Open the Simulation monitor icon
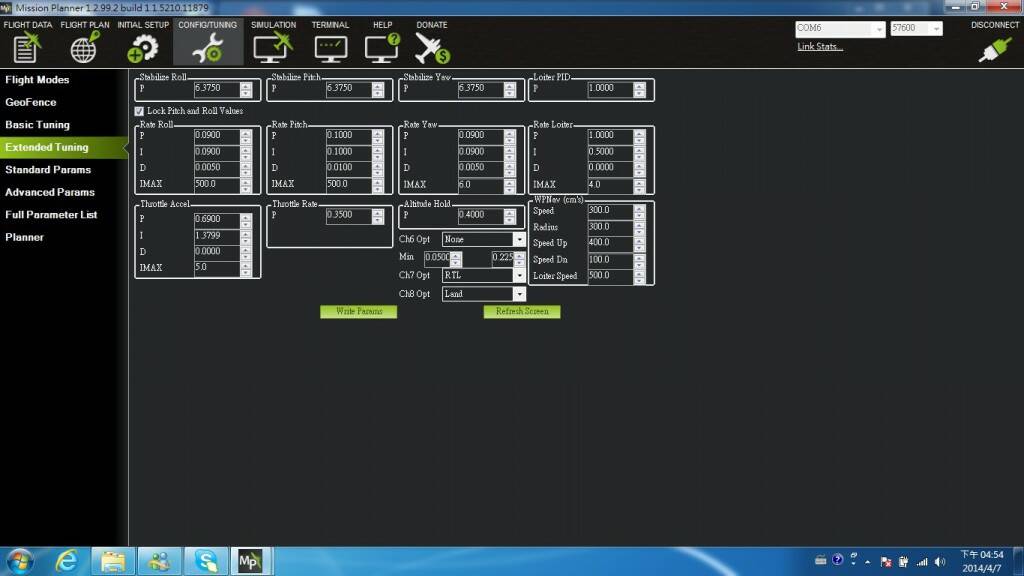This screenshot has width=1024, height=576. pos(272,48)
